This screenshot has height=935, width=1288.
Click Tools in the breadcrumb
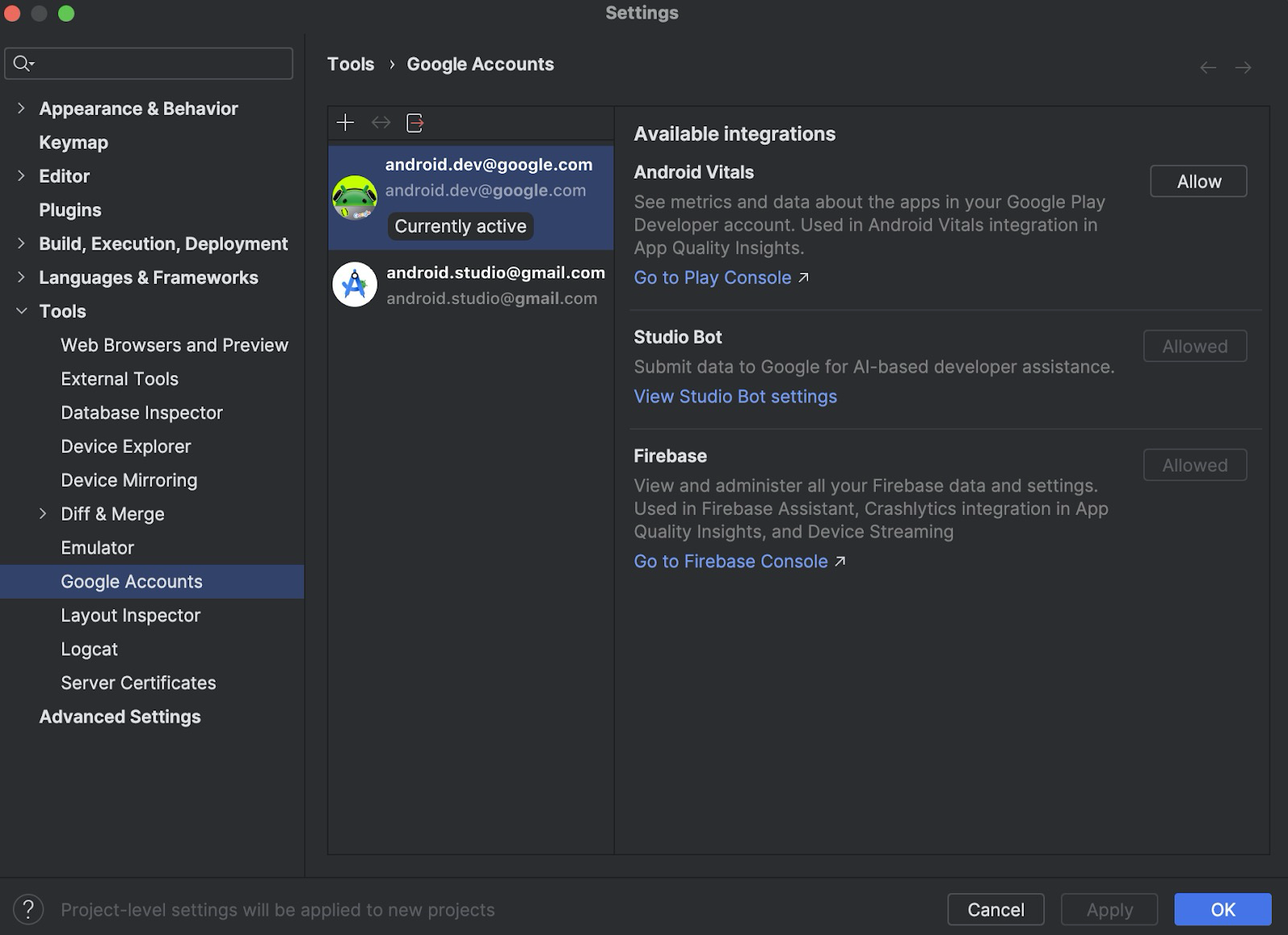point(350,64)
